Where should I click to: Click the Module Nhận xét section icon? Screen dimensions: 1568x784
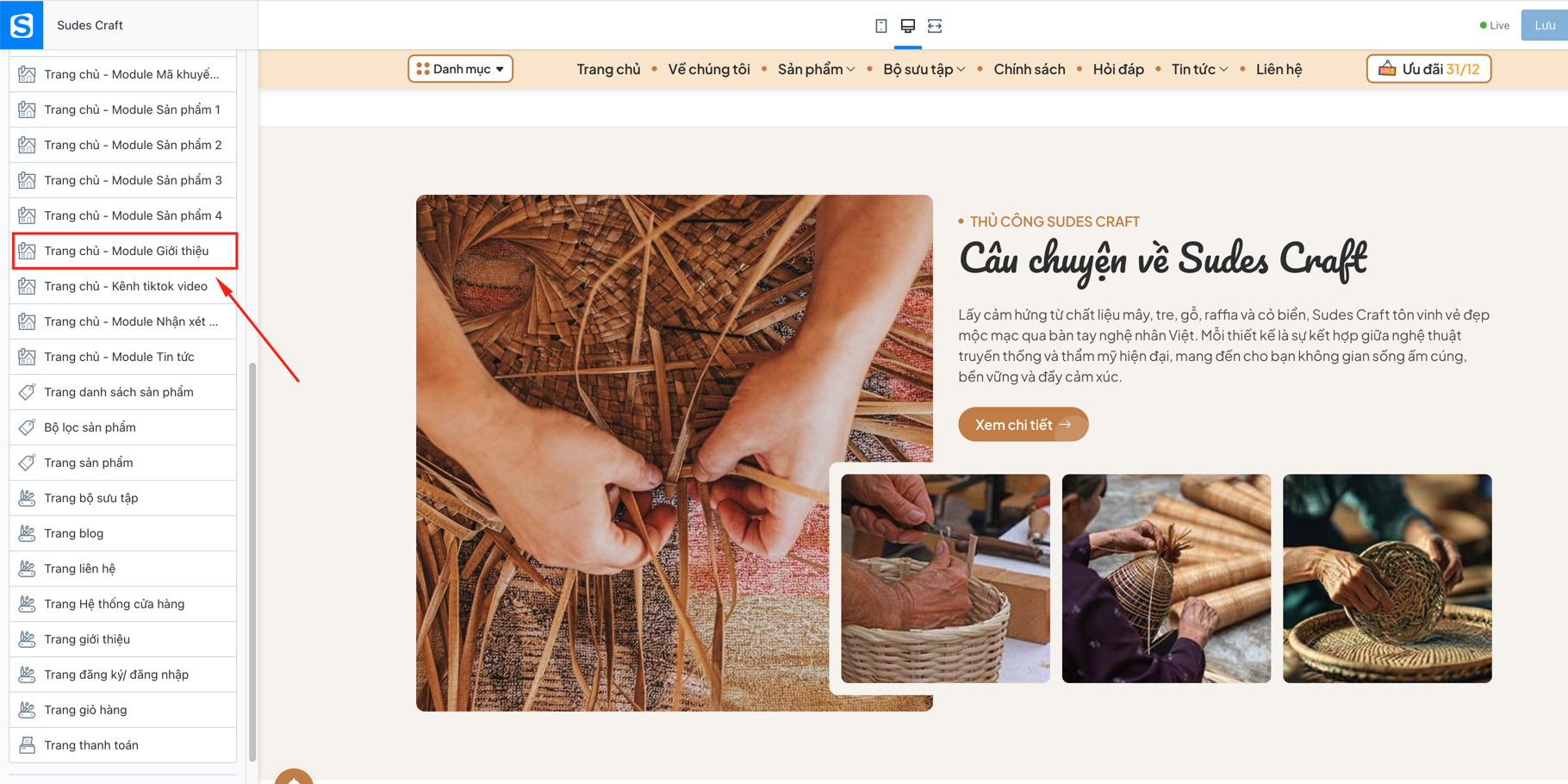(x=28, y=321)
